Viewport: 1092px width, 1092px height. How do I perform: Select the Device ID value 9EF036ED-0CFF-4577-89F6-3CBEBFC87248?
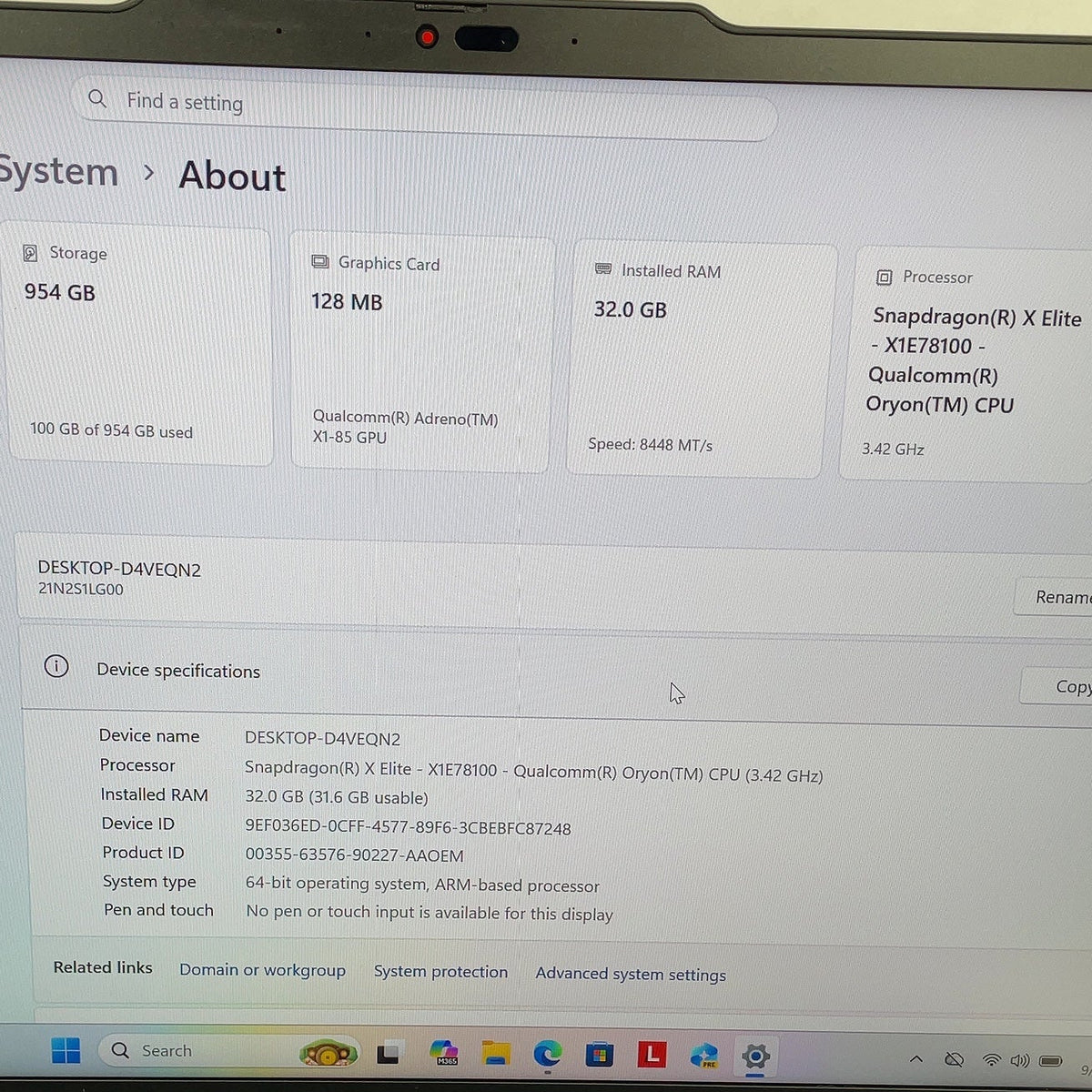coord(408,828)
